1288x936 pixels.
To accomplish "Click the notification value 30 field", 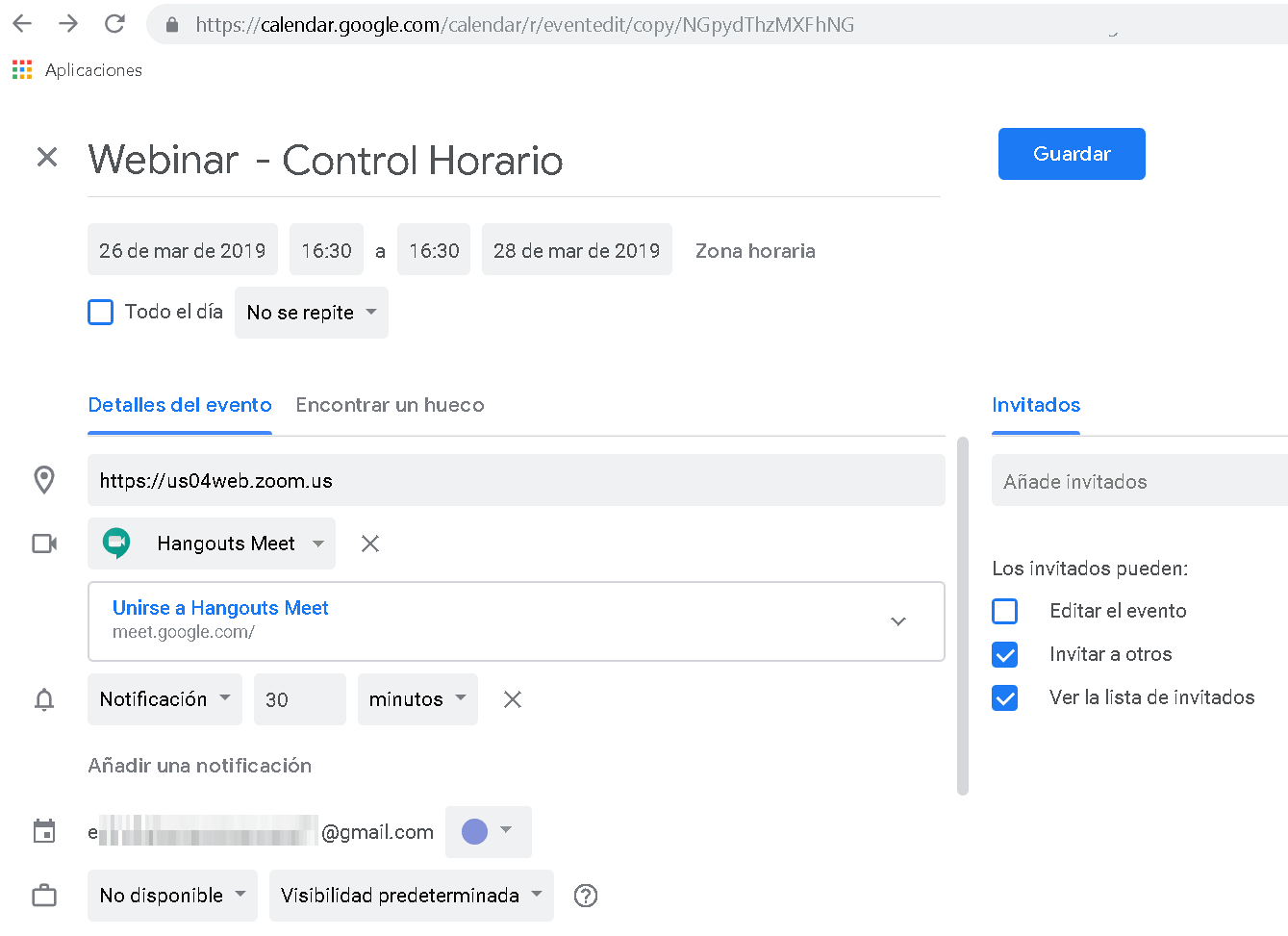I will click(x=300, y=699).
